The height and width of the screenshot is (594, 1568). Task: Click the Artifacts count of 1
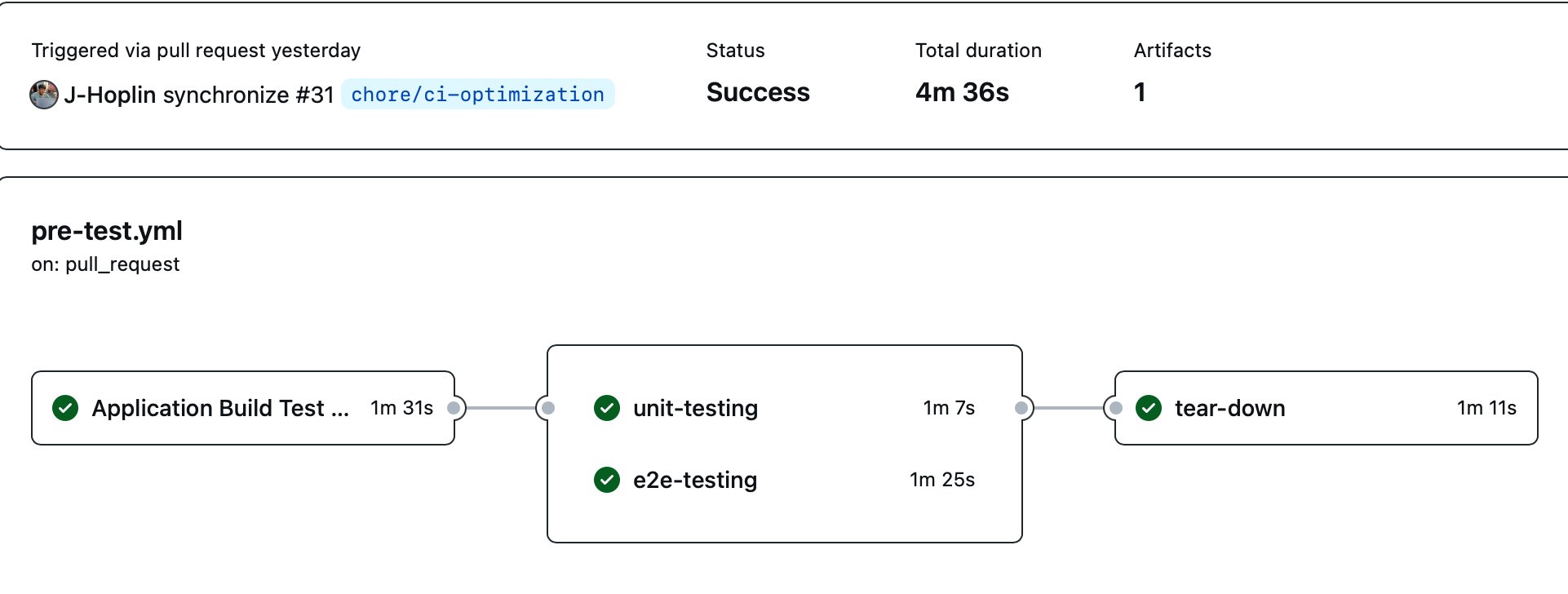(1140, 92)
